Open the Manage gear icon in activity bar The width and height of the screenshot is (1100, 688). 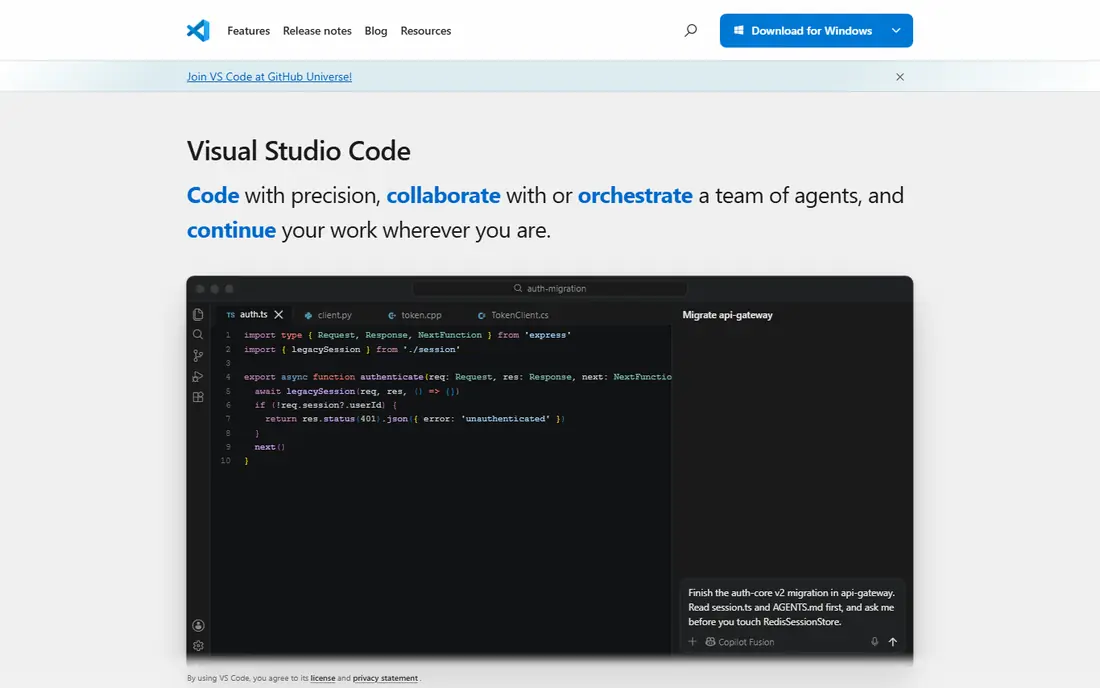(199, 646)
